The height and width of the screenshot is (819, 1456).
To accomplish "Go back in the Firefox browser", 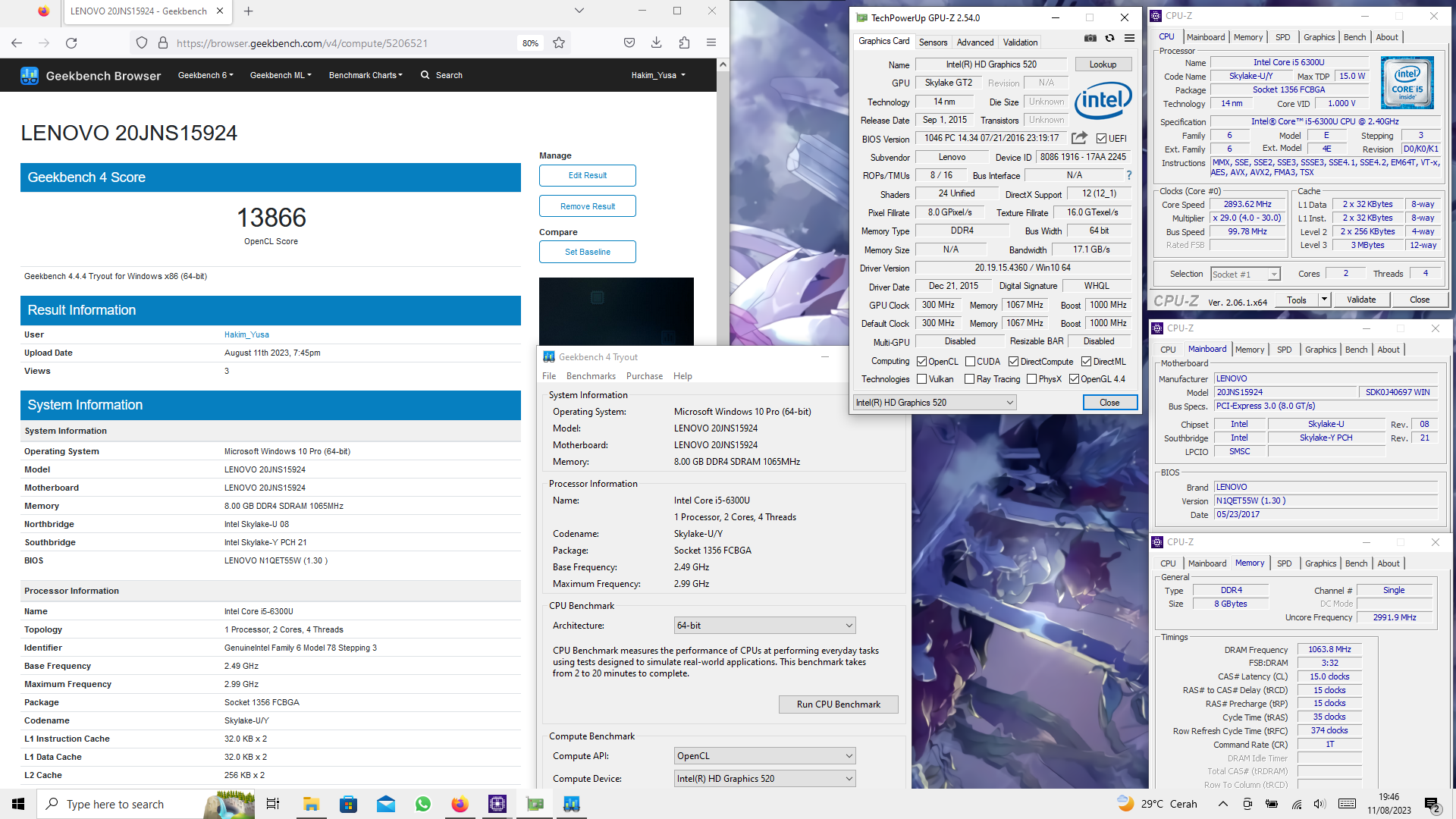I will tap(17, 43).
